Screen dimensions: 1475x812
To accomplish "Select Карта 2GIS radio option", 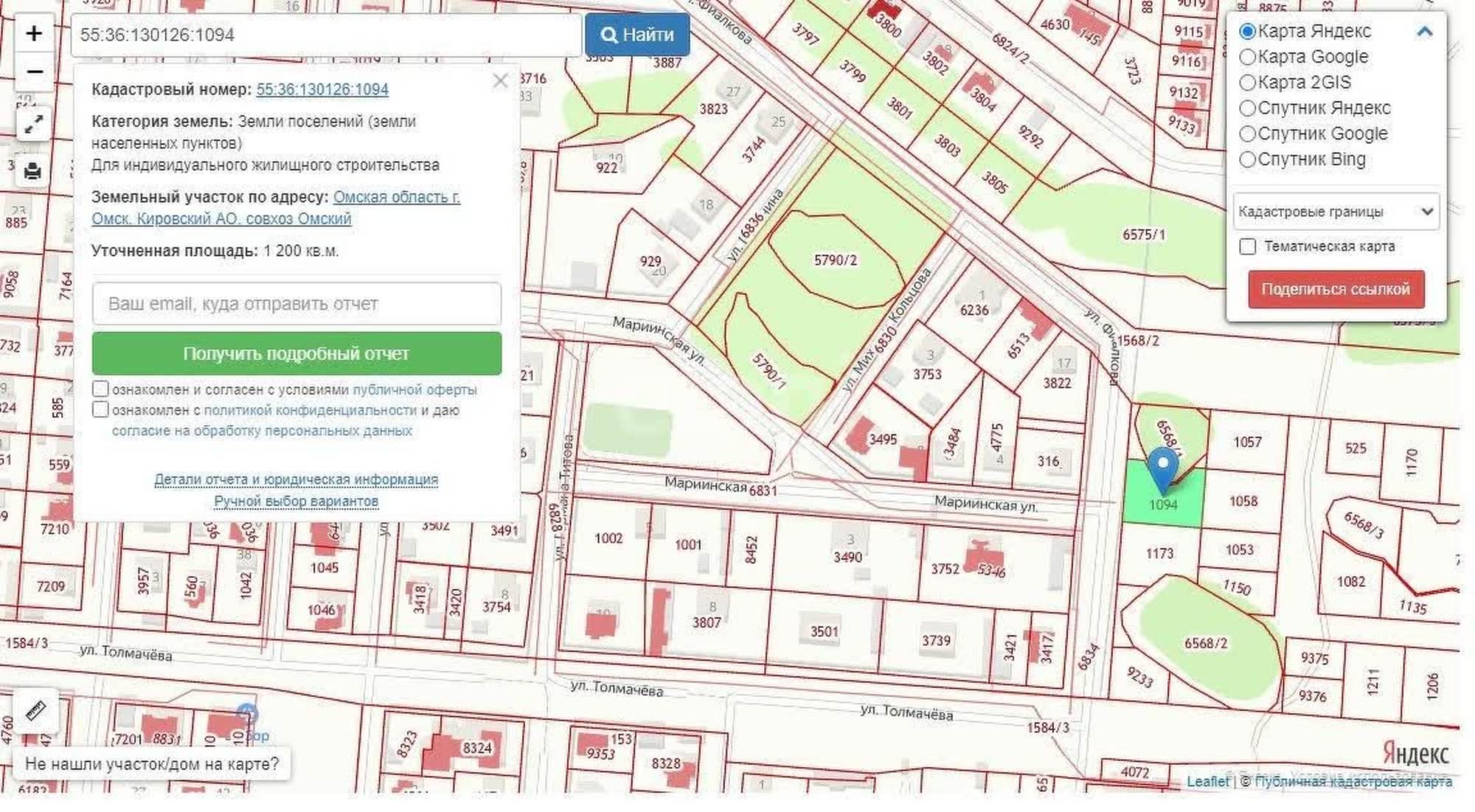I will click(1247, 83).
